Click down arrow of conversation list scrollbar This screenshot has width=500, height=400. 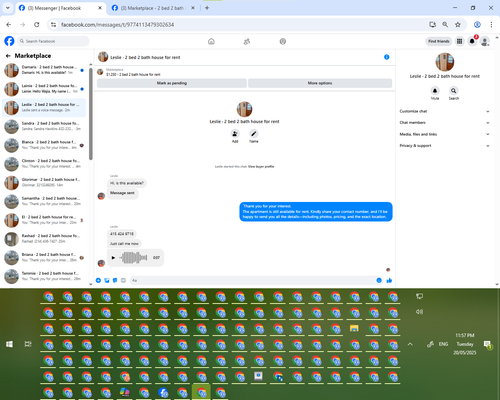click(x=91, y=284)
